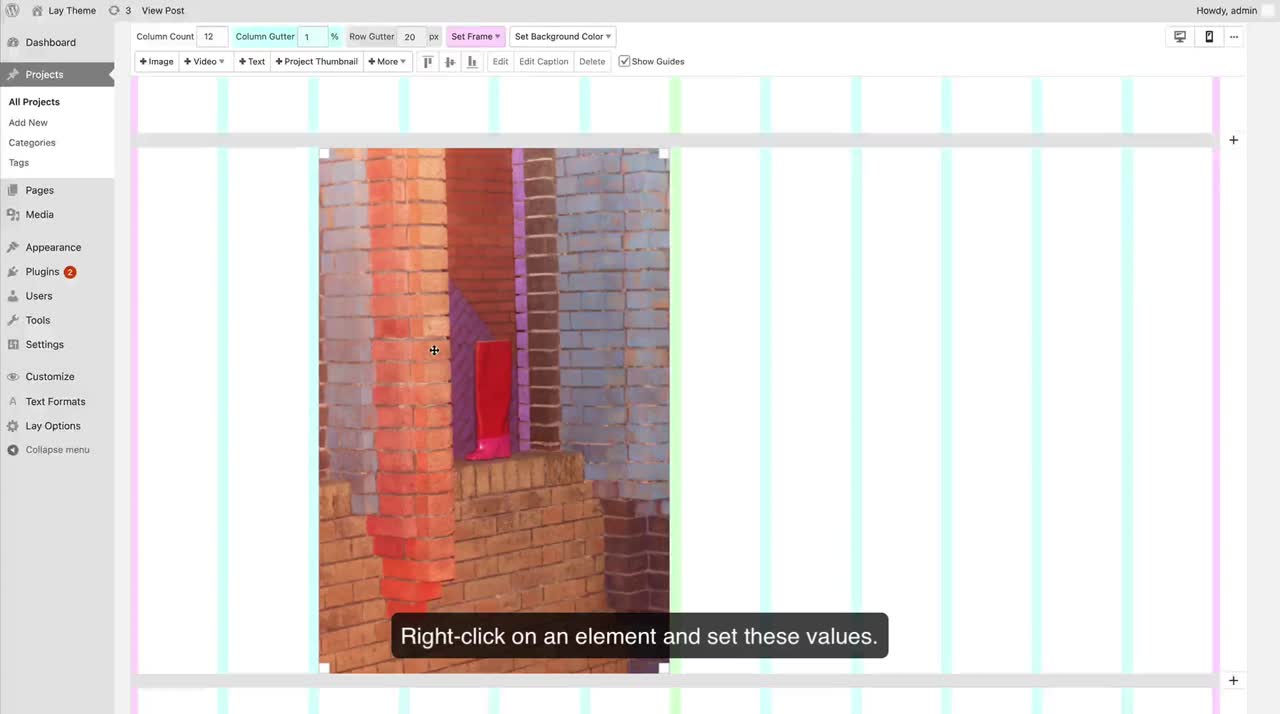
Task: Click the View Post link
Action: coord(163,10)
